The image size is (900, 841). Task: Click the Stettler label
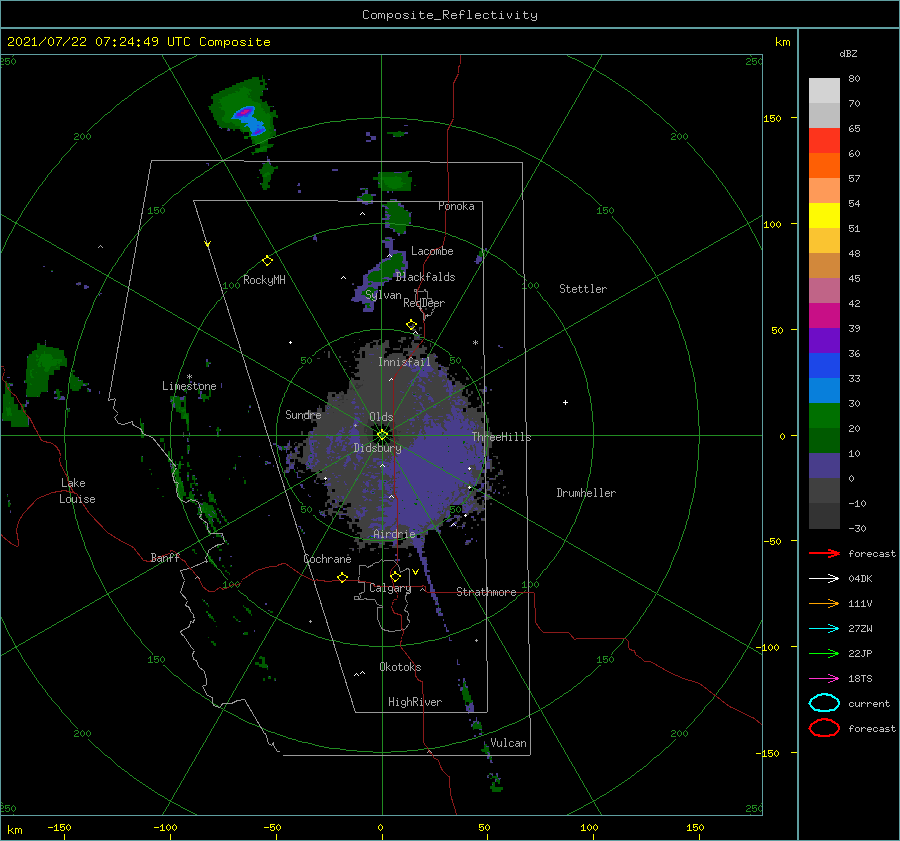pyautogui.click(x=583, y=289)
